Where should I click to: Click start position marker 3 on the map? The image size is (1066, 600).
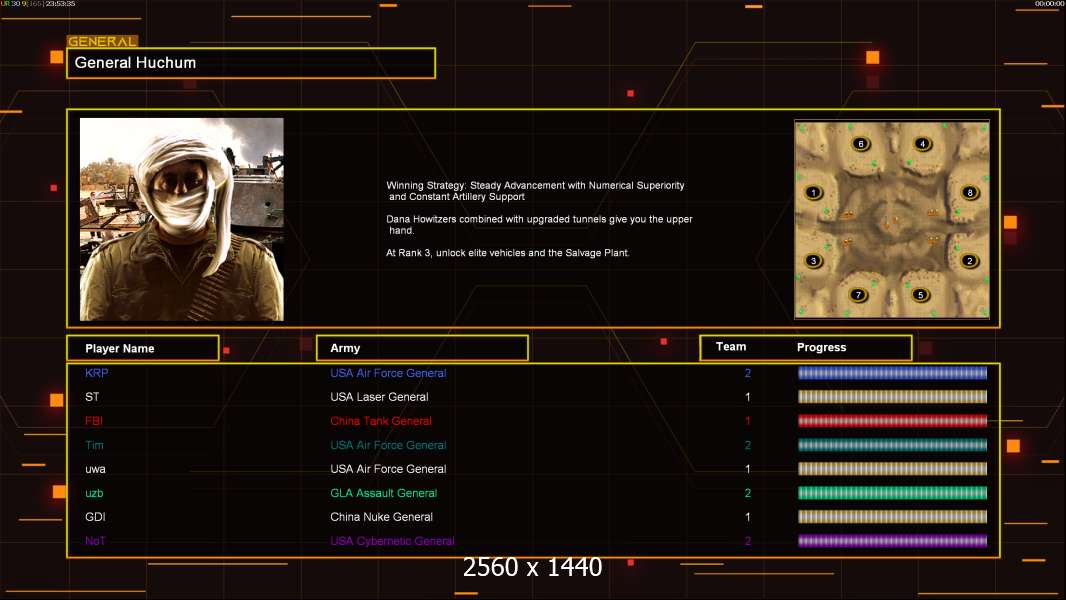[x=813, y=261]
